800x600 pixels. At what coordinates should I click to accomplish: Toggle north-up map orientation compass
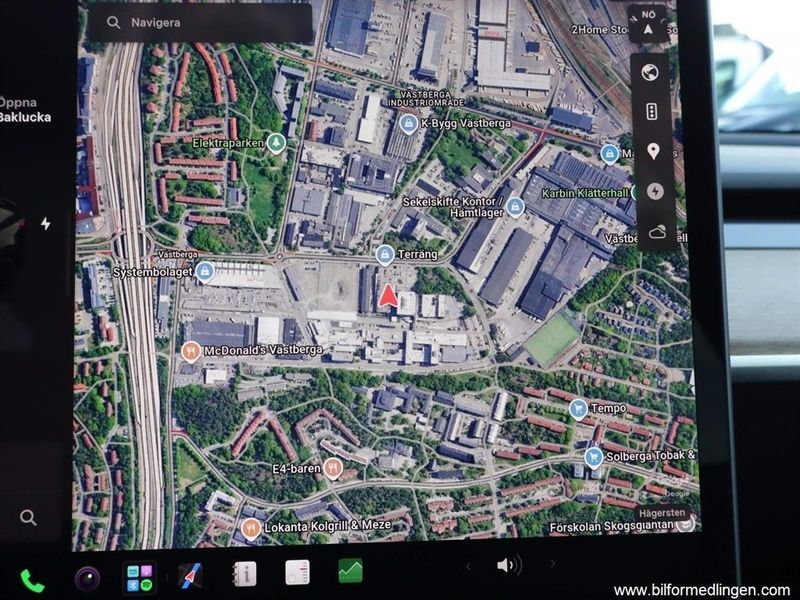[x=648, y=24]
